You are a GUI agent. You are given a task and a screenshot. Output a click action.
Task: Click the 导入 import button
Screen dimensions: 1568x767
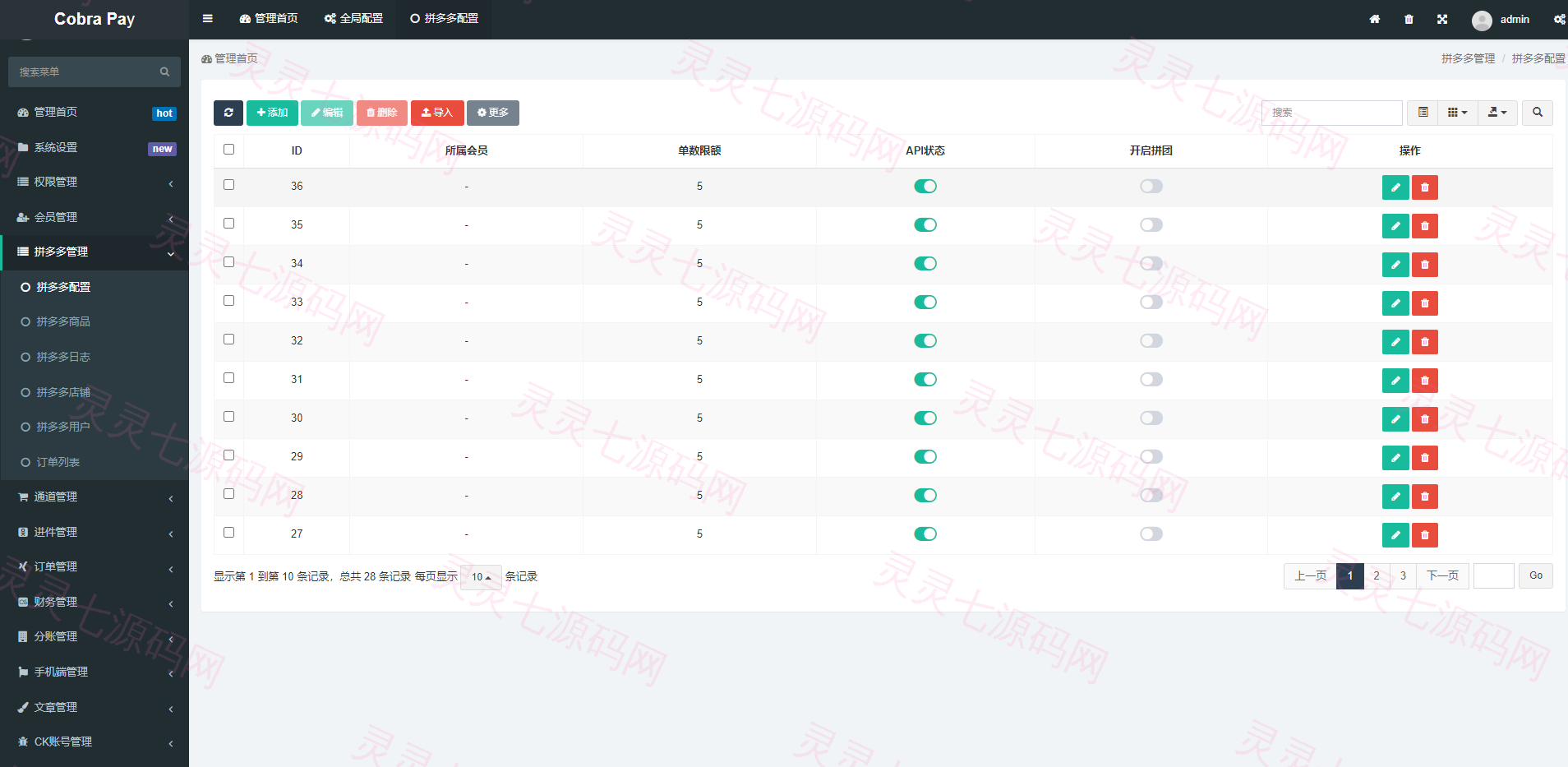437,113
